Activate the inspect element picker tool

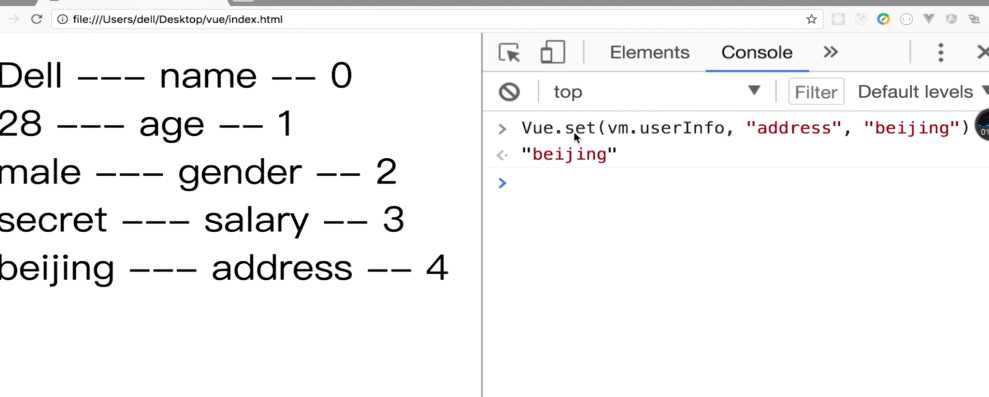[x=509, y=52]
